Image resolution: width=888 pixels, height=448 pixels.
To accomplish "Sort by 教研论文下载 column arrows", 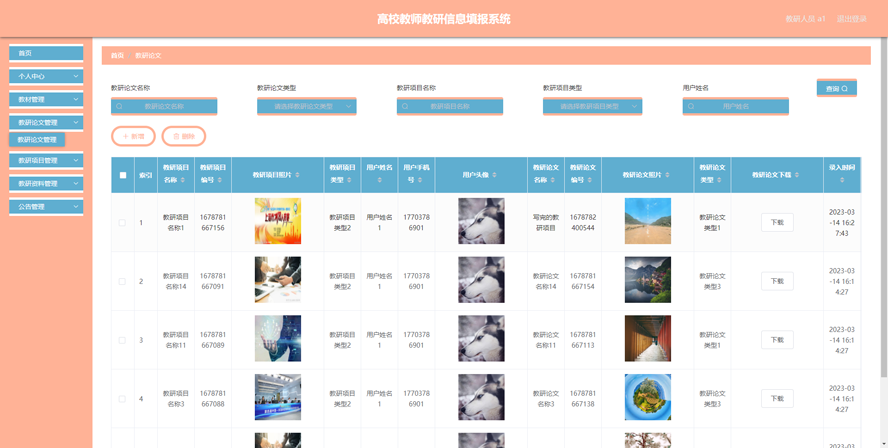I will pos(797,175).
